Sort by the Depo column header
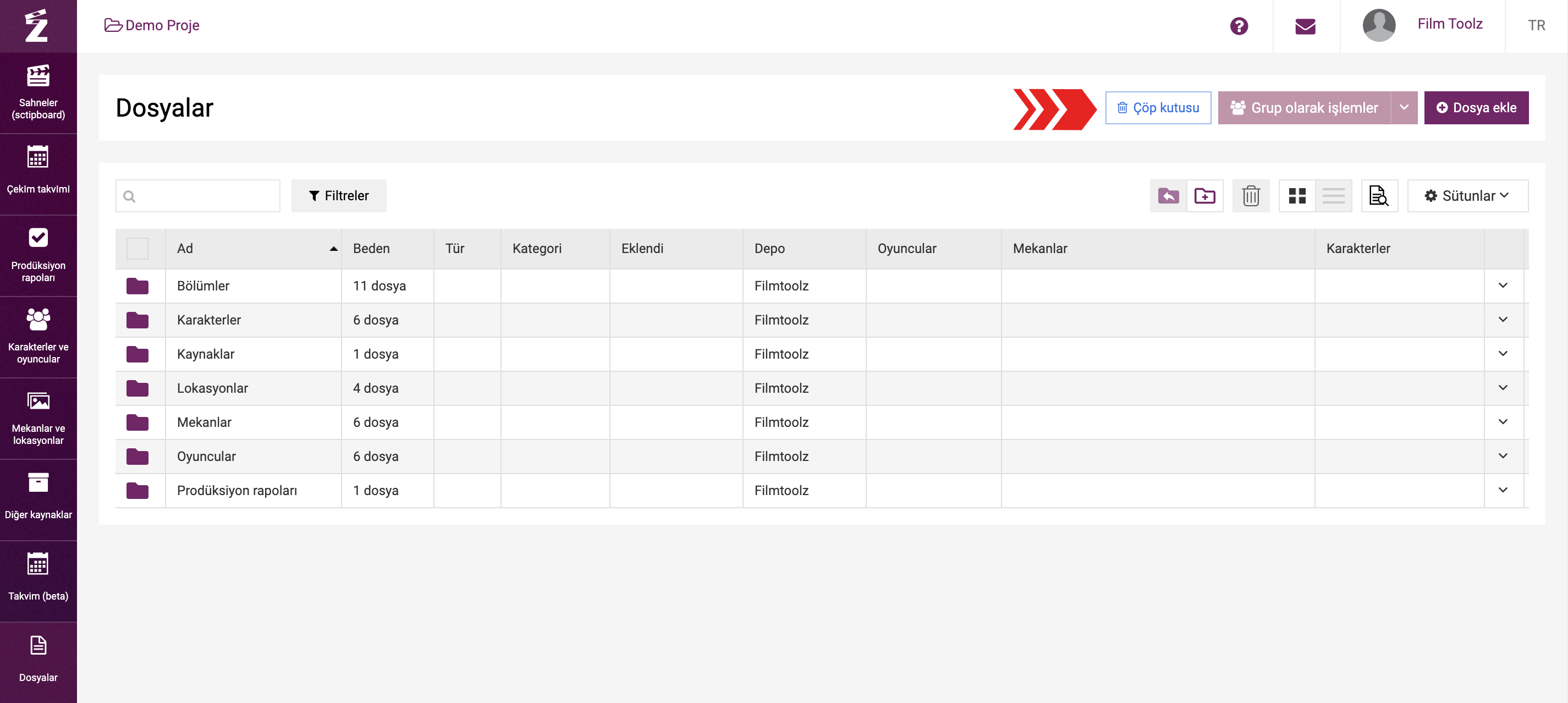Image resolution: width=1568 pixels, height=703 pixels. 804,249
